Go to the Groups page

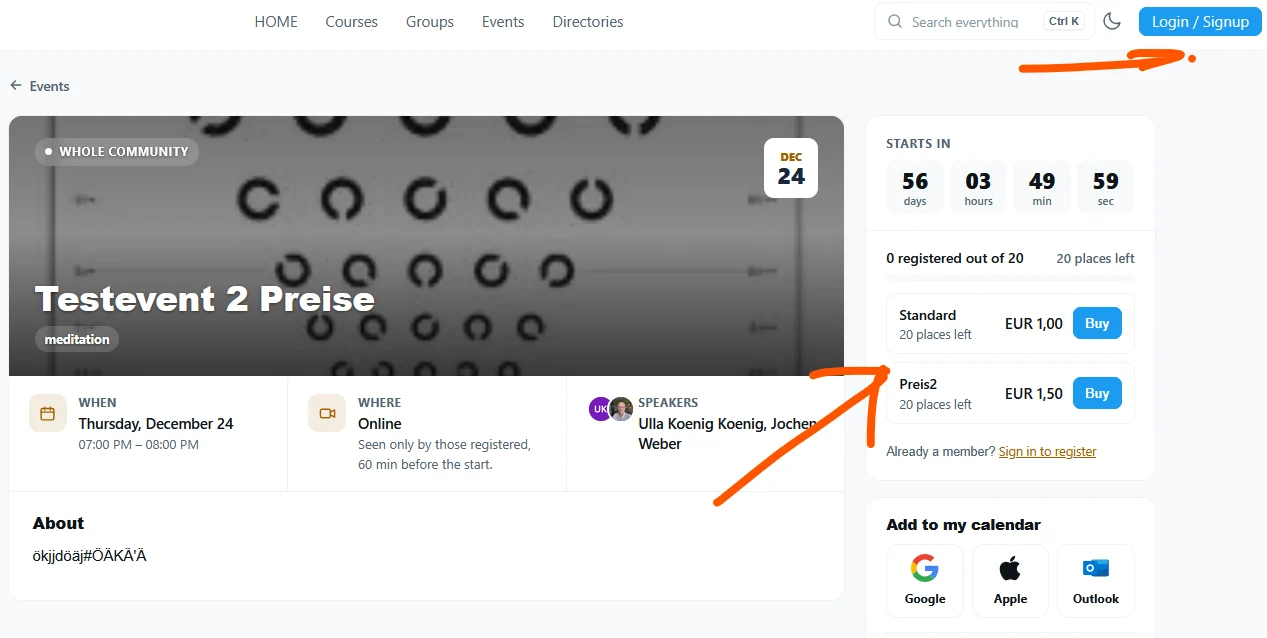tap(430, 22)
